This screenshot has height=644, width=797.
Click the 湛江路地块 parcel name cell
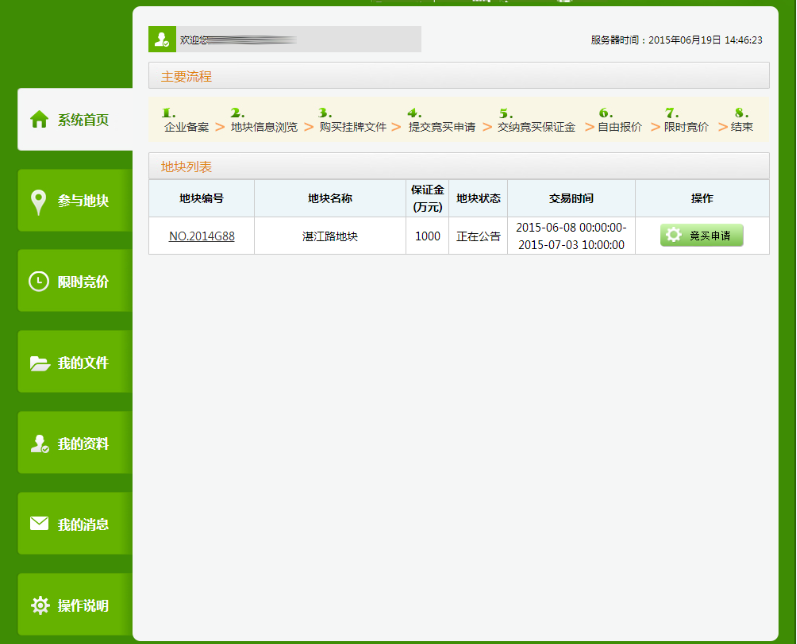point(330,237)
